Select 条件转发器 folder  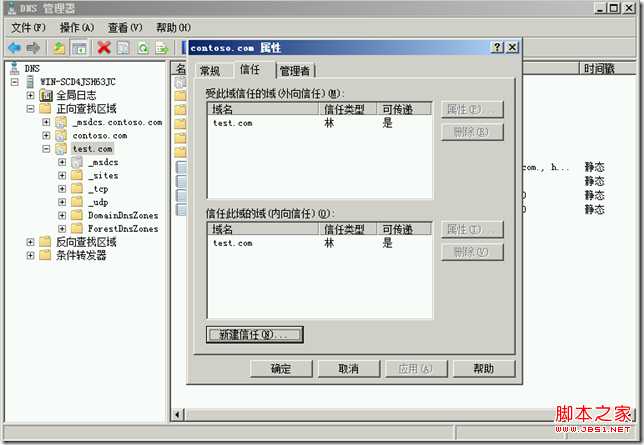81,255
